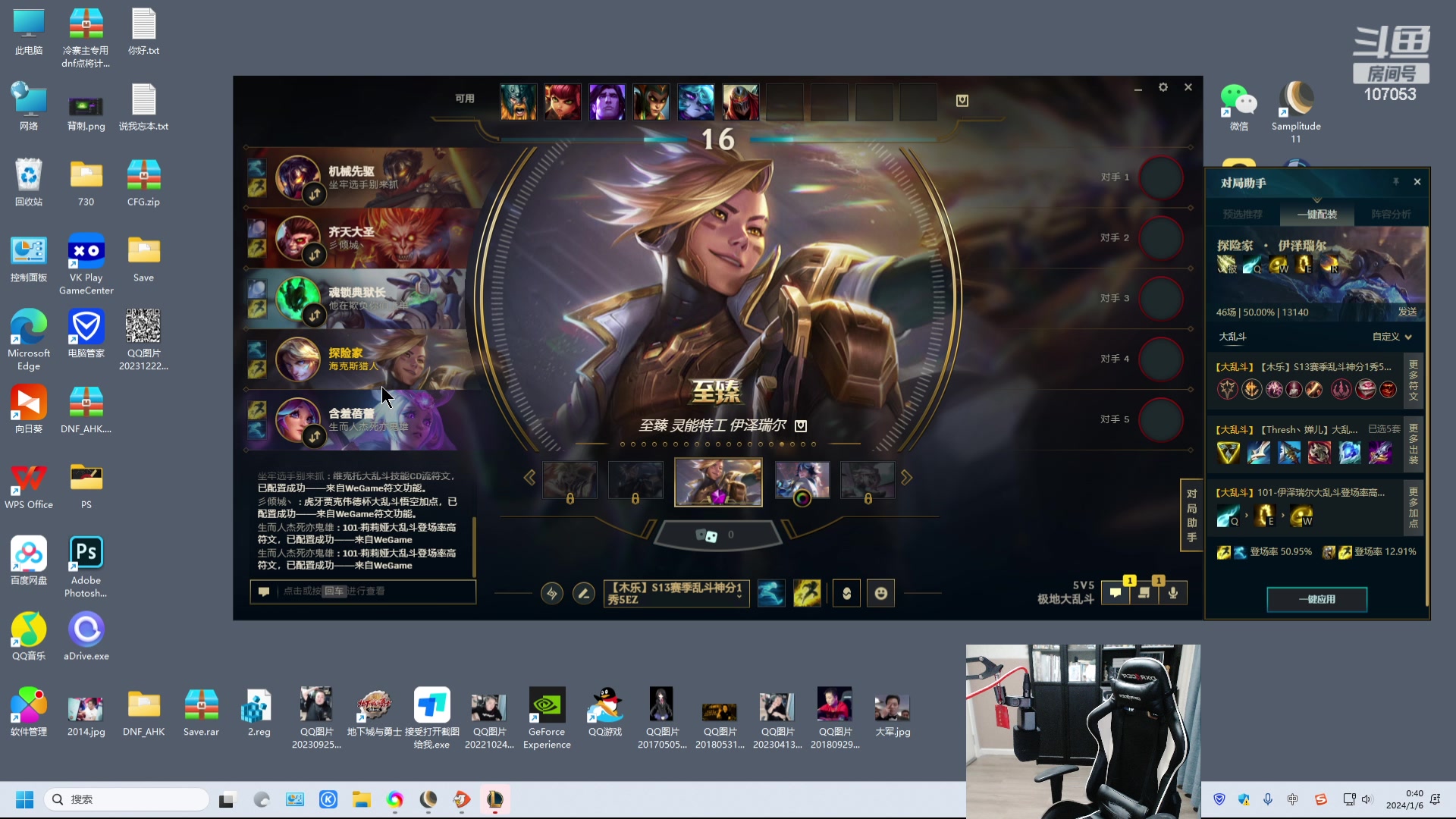Pick the Annie bench champion portrait
This screenshot has width=1456, height=819.
(563, 102)
